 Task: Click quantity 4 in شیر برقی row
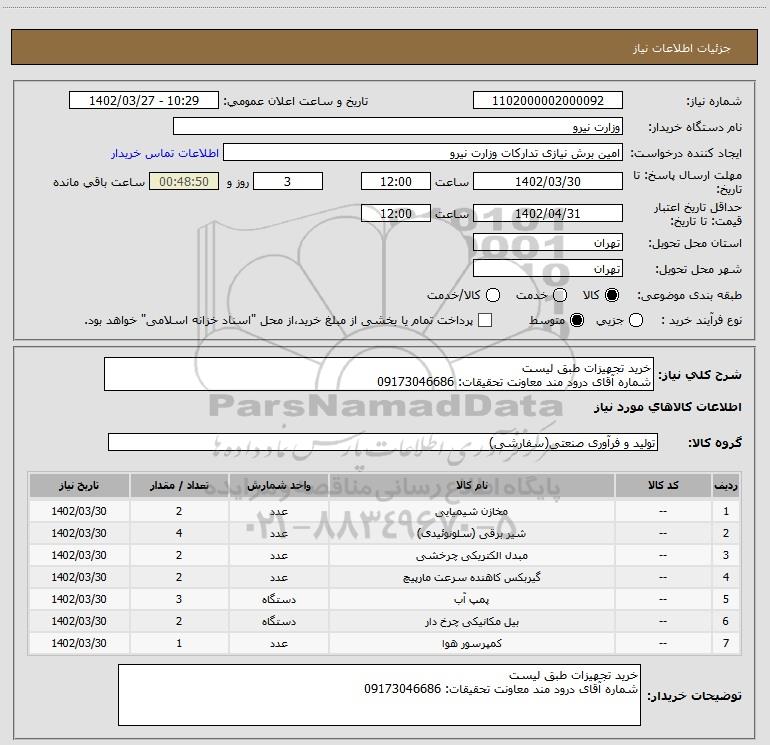(x=179, y=533)
